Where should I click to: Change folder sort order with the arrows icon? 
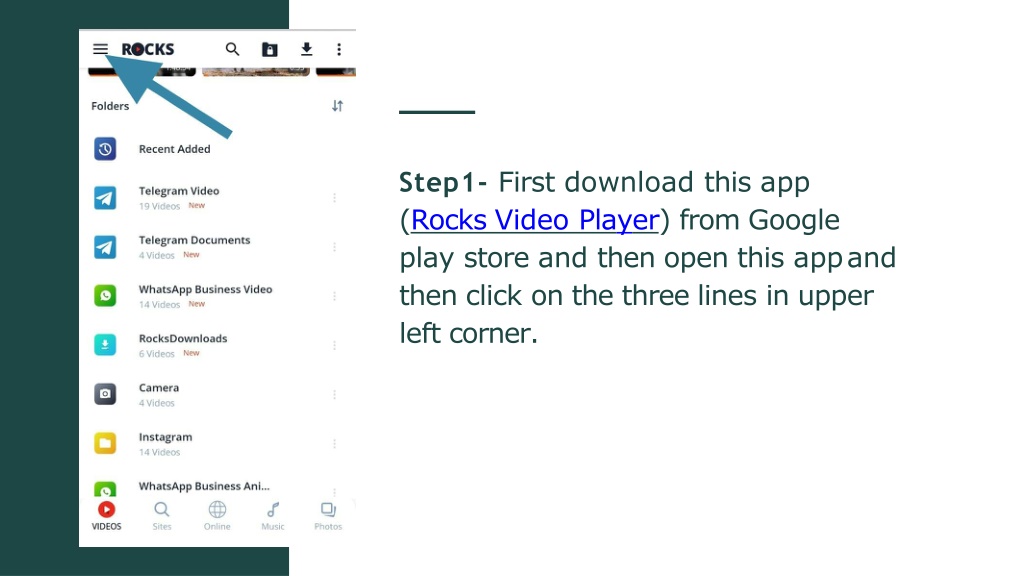pos(337,106)
